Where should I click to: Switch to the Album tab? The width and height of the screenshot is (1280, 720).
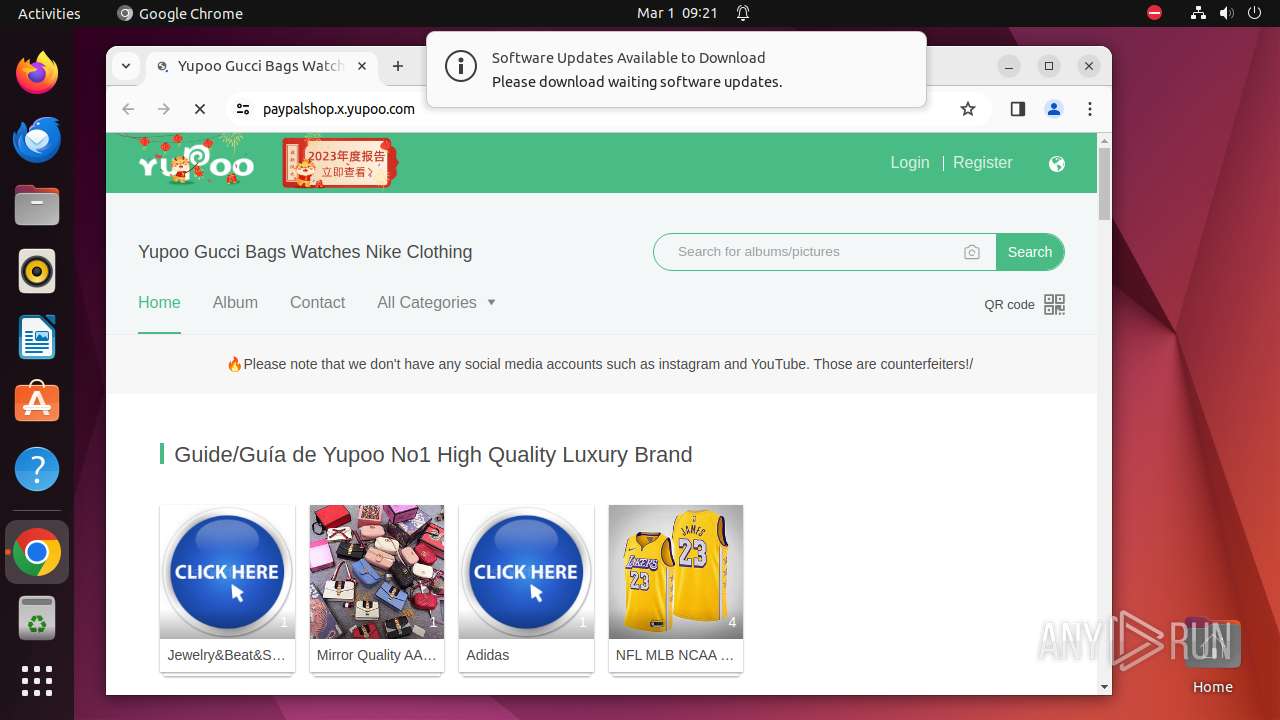(235, 302)
